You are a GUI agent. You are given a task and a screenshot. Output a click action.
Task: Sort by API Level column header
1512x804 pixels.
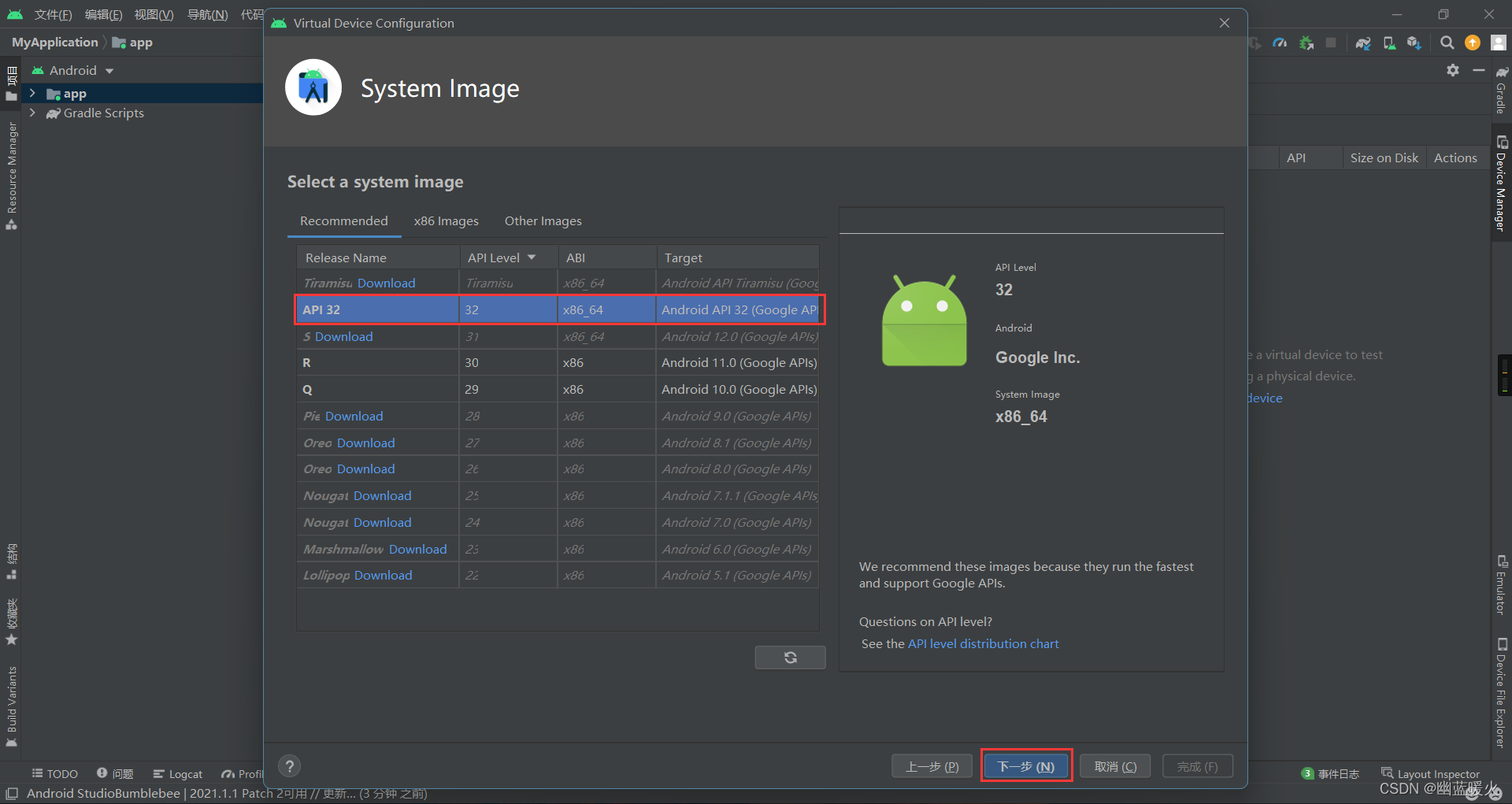point(509,258)
